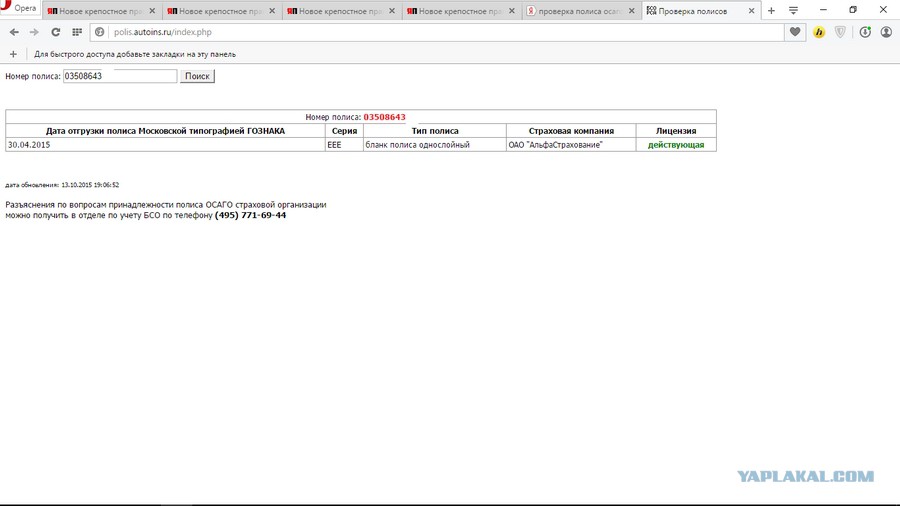Minimize the Opera window
Image resolution: width=900 pixels, height=506 pixels.
(x=823, y=10)
